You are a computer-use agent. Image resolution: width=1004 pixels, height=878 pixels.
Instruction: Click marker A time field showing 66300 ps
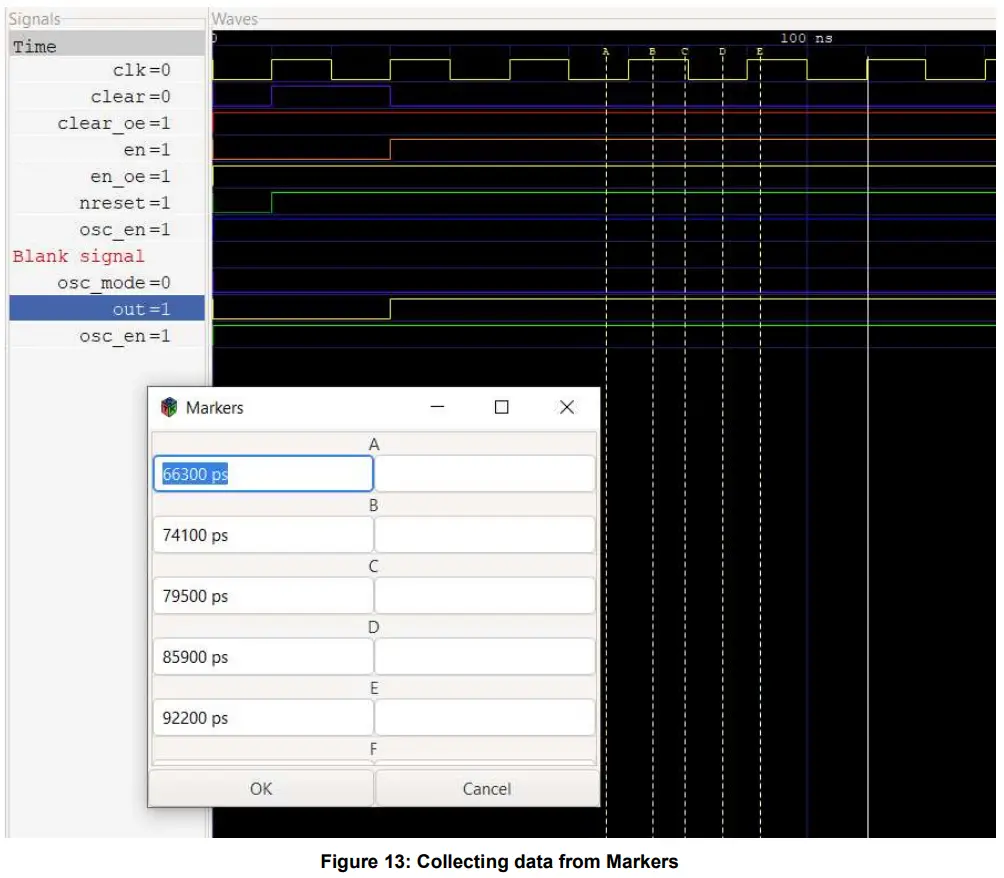click(x=263, y=474)
